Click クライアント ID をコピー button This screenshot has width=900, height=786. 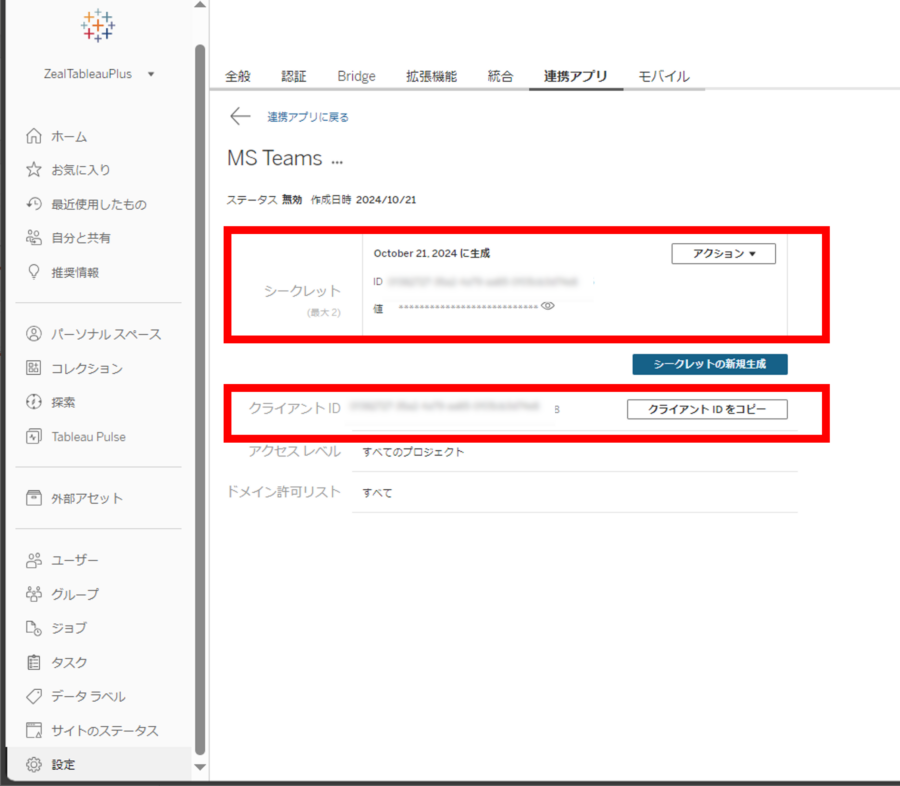tap(707, 409)
